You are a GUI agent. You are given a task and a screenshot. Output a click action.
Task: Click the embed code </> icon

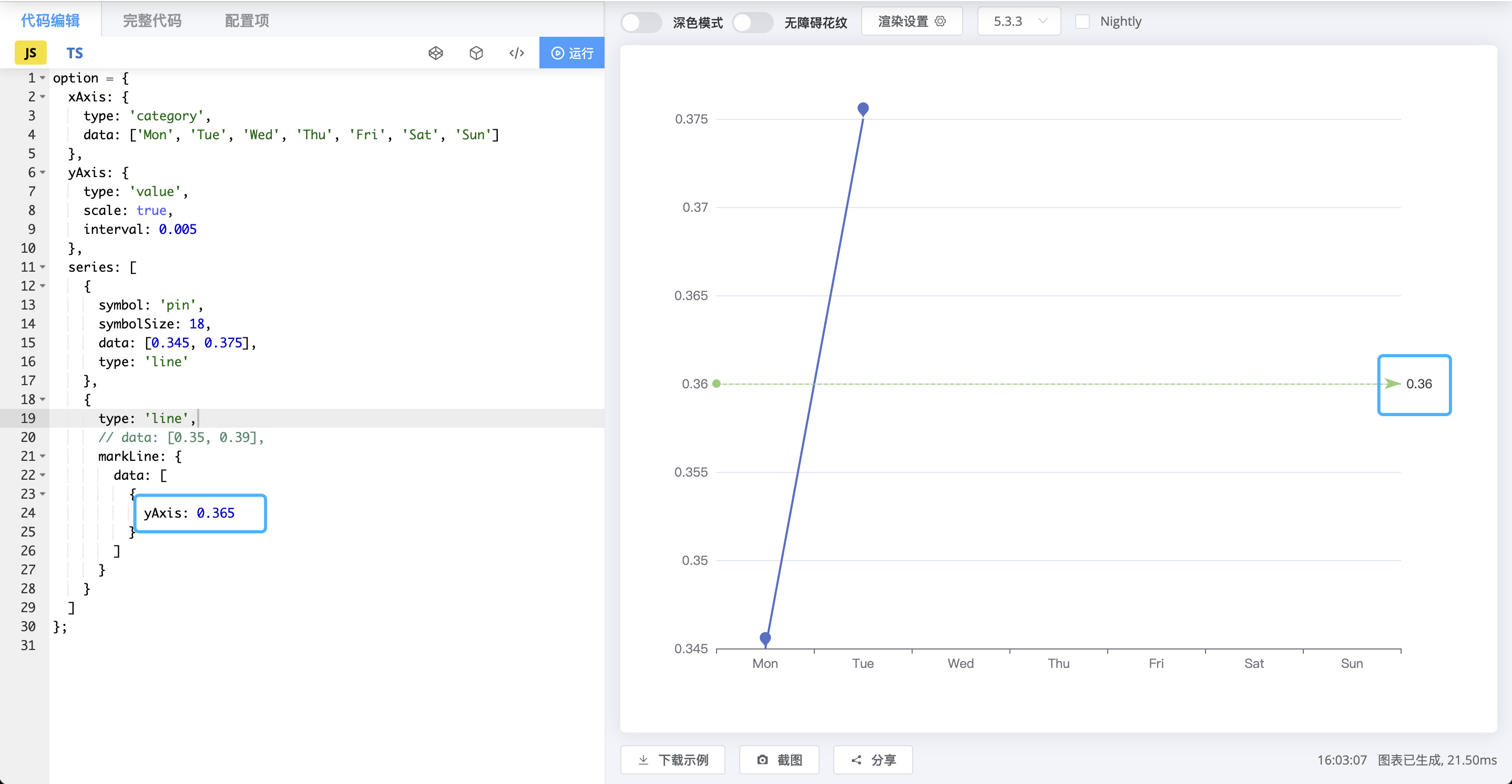(x=516, y=53)
